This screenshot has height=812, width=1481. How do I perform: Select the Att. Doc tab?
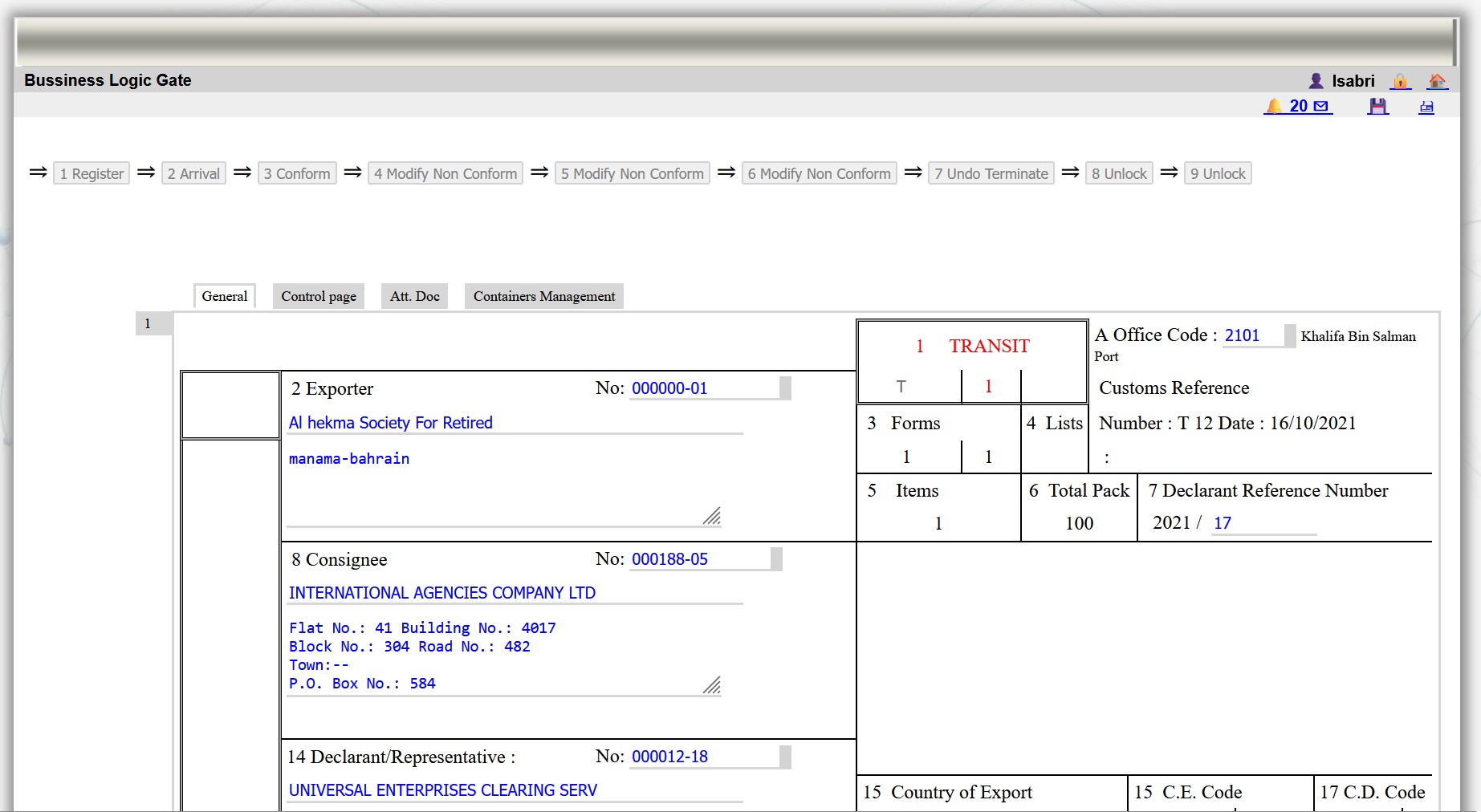414,296
